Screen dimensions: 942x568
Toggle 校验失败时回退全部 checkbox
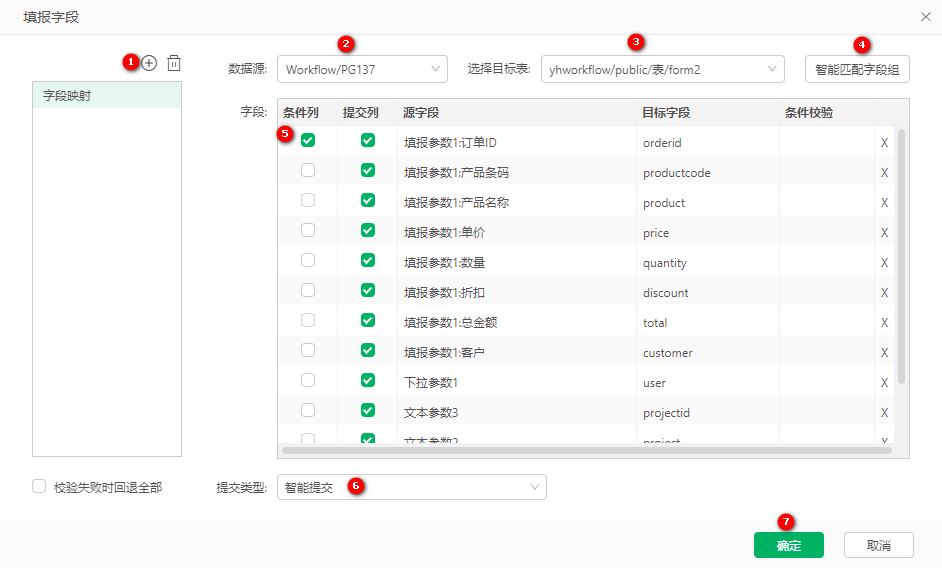(39, 486)
